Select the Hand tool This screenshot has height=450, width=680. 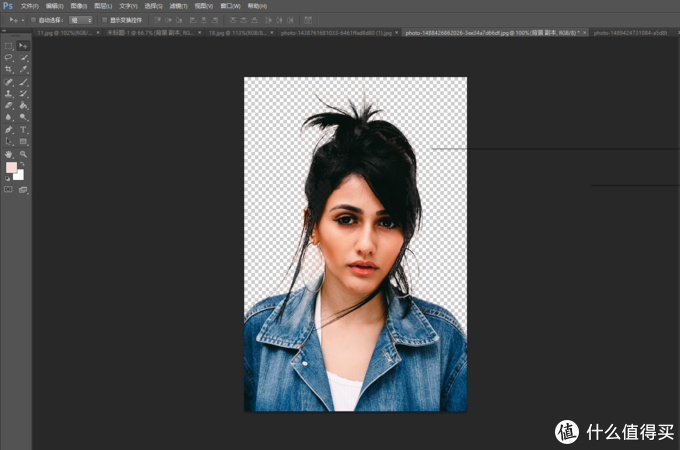[9, 154]
